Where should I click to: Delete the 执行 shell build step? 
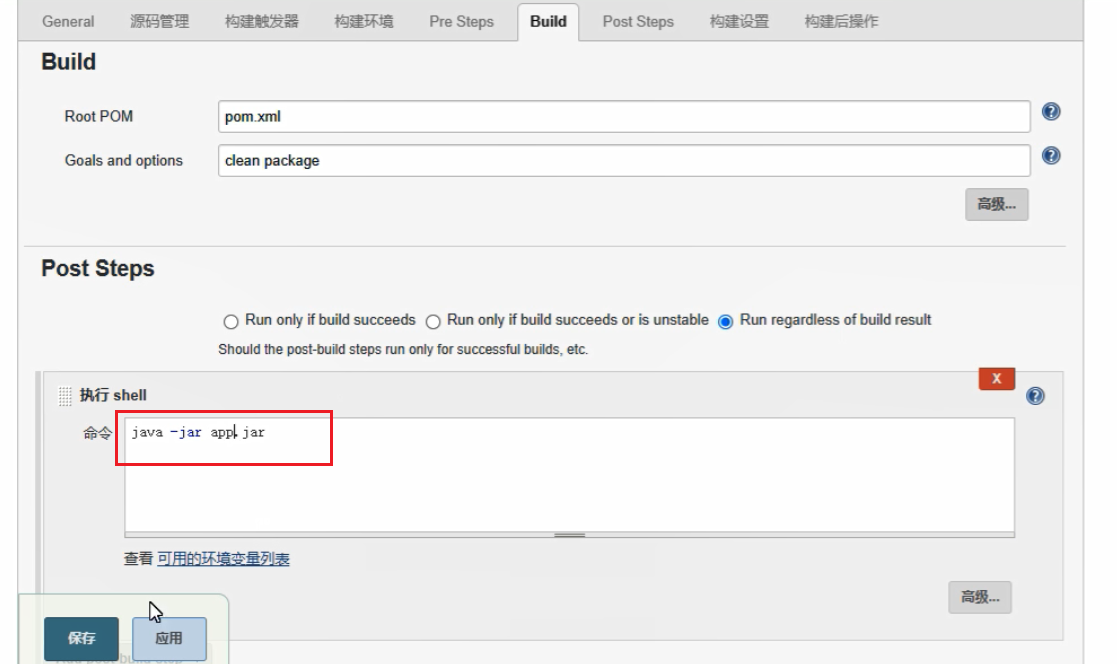997,379
